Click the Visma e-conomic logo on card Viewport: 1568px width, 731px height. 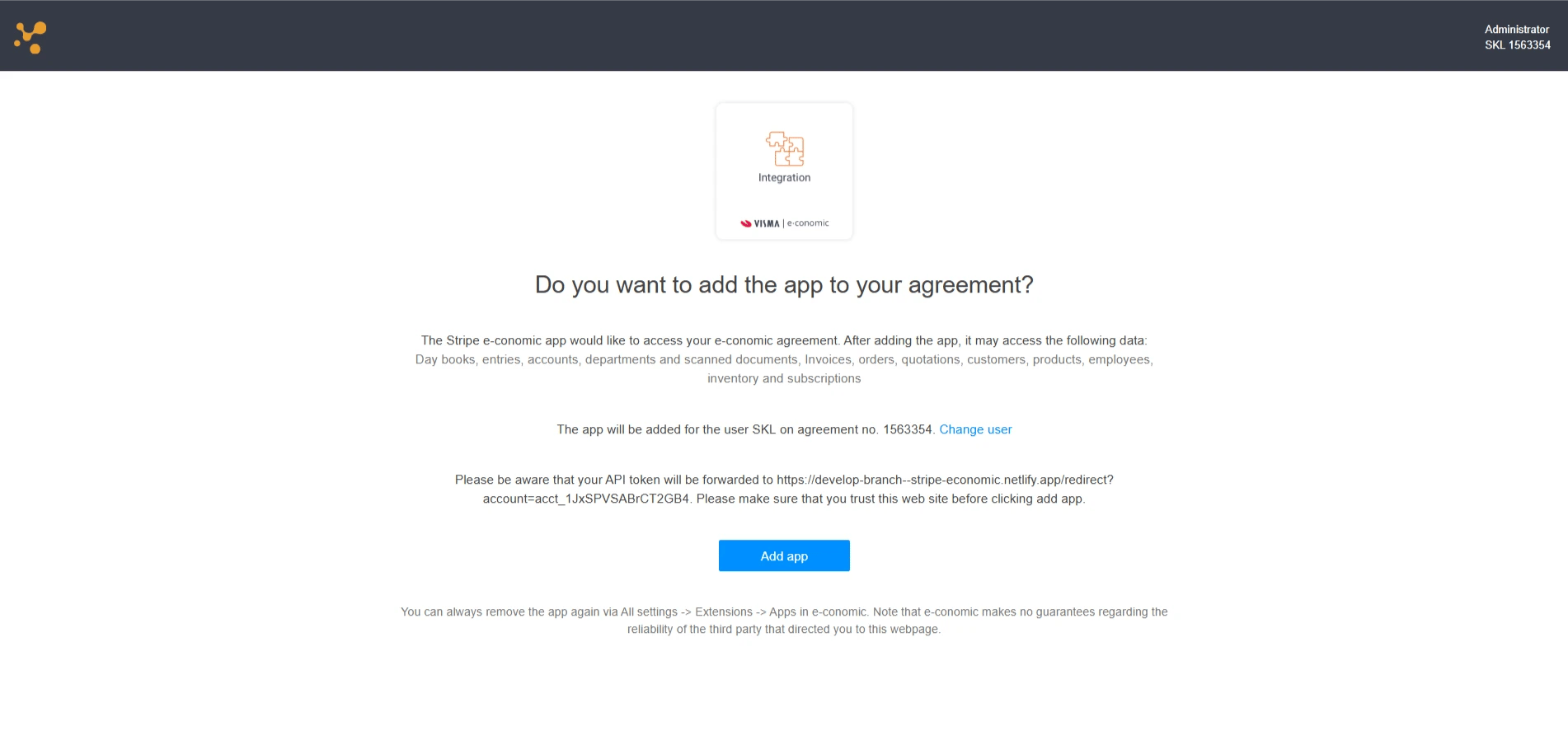point(785,223)
